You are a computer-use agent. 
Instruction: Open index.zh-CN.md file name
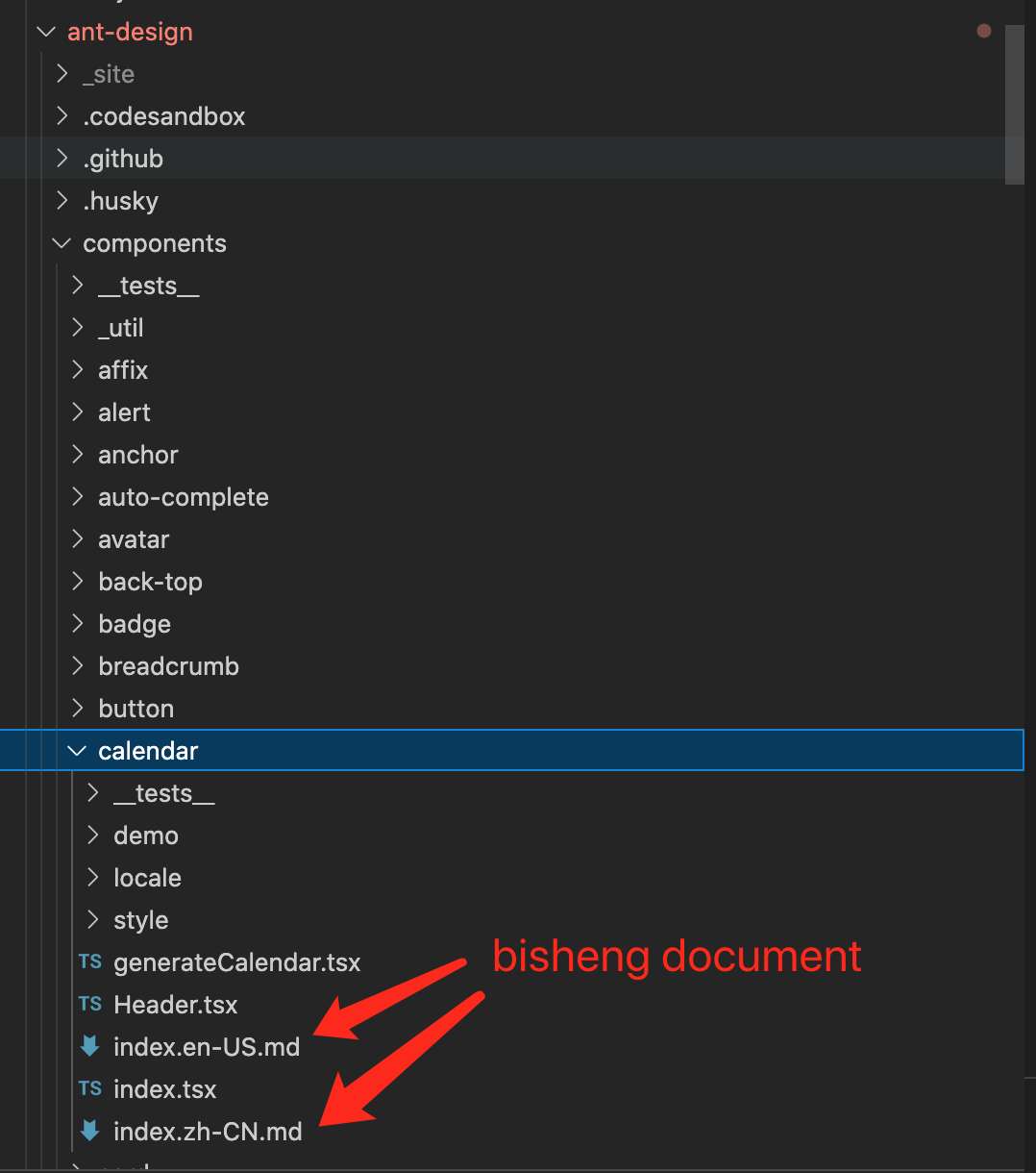tap(208, 1132)
